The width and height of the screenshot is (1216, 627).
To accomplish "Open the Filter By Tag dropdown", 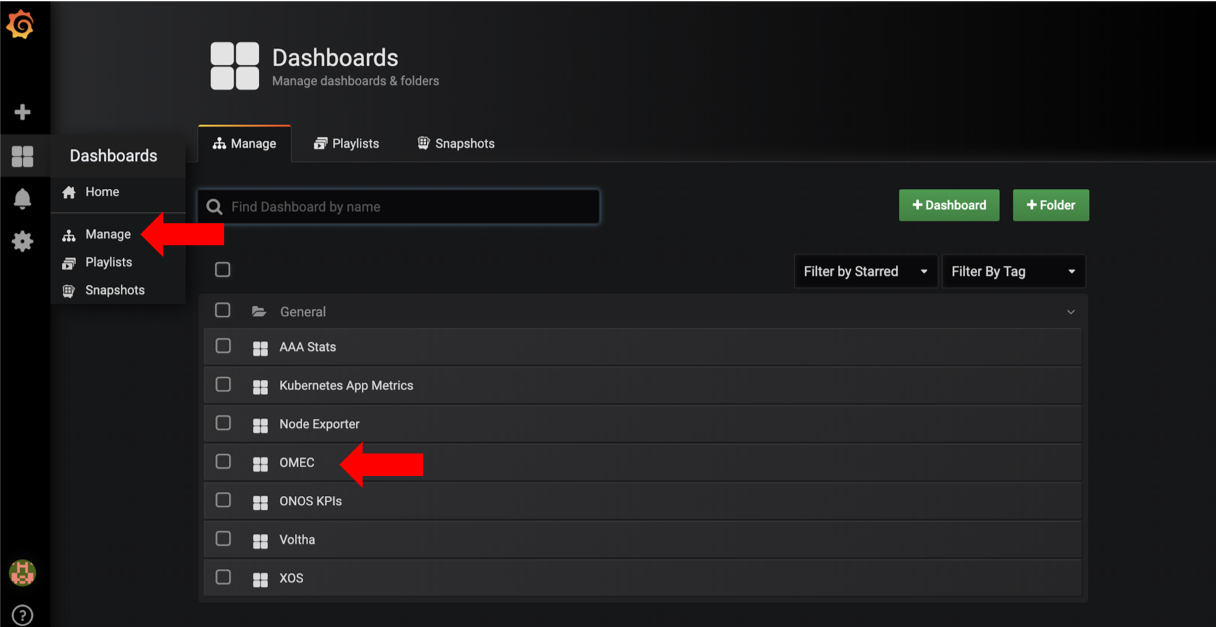I will pos(1014,271).
